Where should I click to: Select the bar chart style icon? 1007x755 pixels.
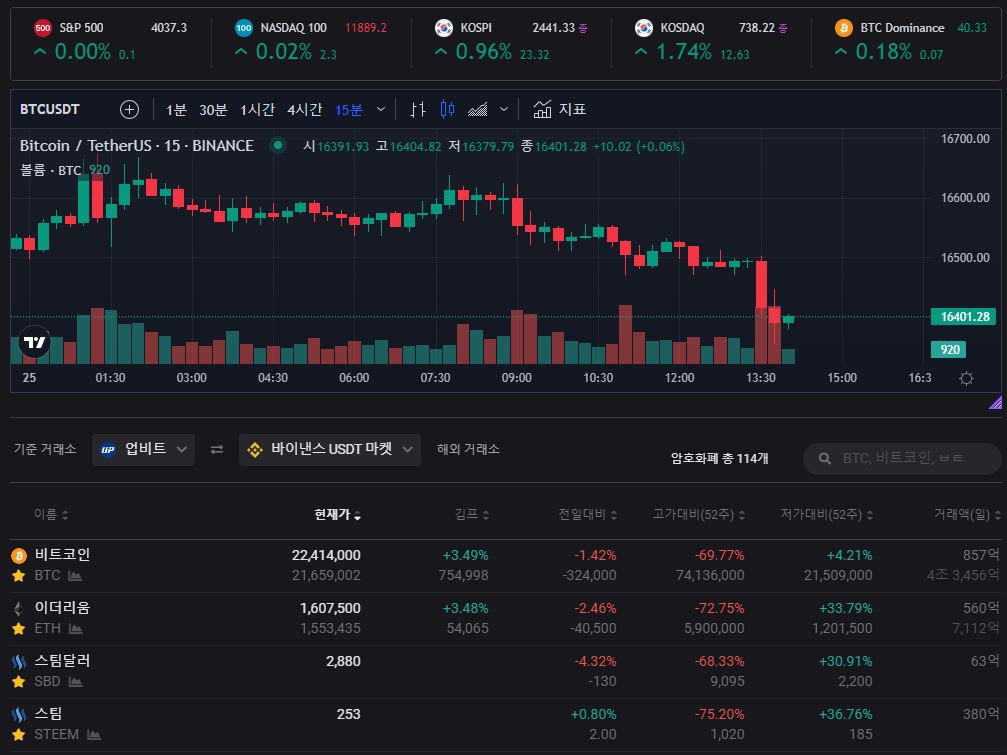coord(418,110)
